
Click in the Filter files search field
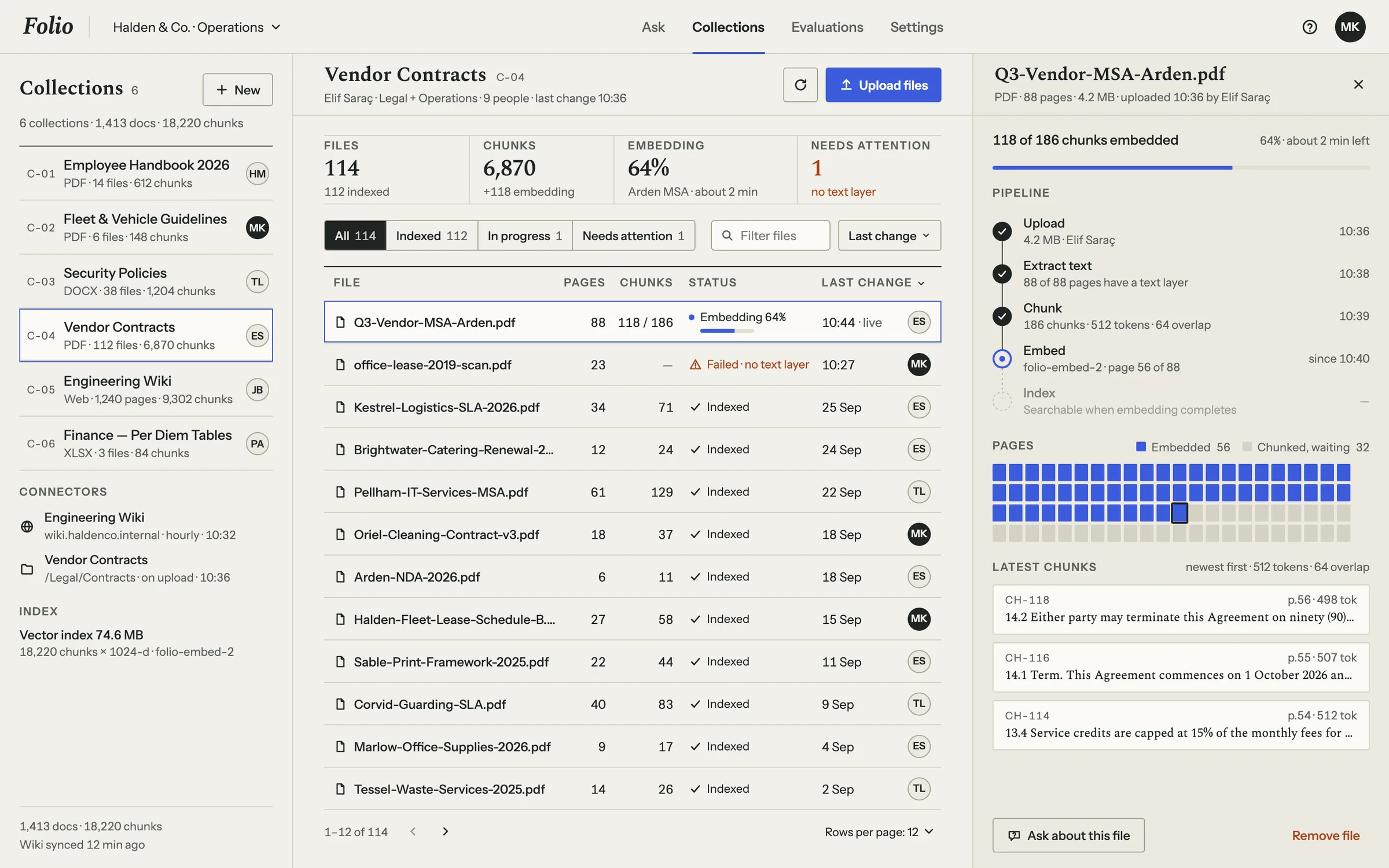[x=770, y=236]
